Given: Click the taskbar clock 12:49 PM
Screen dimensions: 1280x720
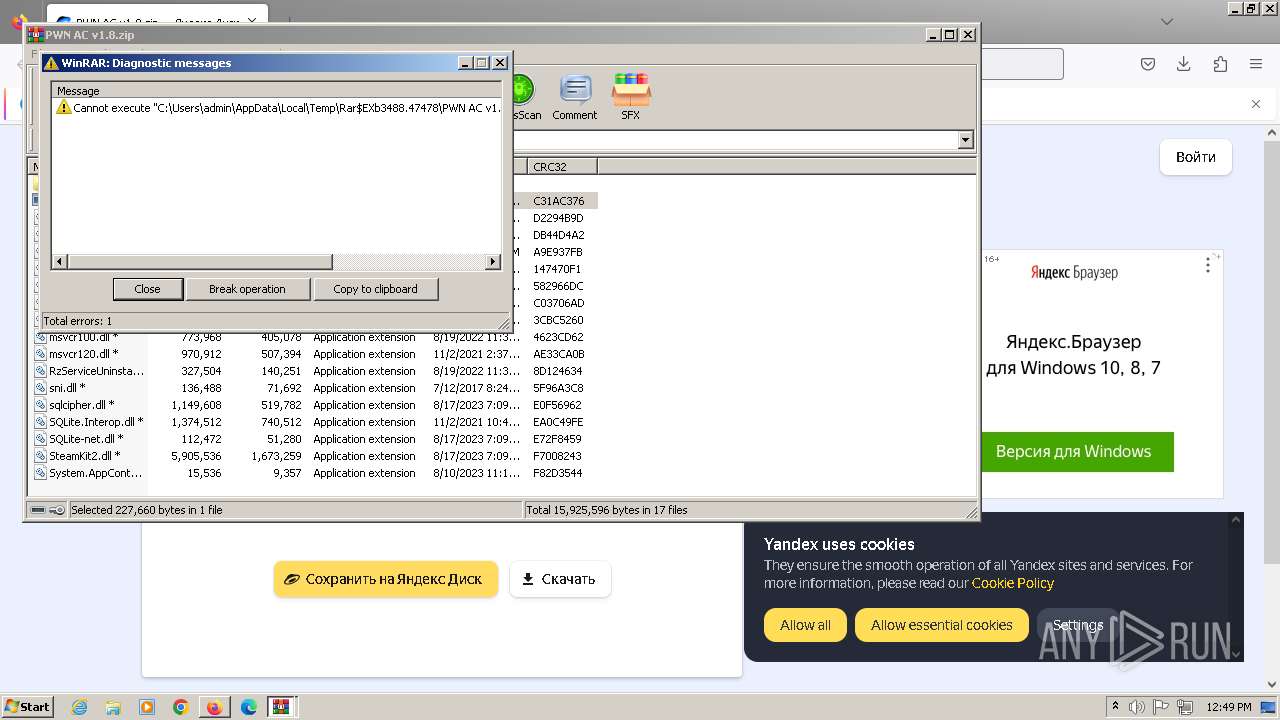Looking at the screenshot, I should coord(1229,707).
